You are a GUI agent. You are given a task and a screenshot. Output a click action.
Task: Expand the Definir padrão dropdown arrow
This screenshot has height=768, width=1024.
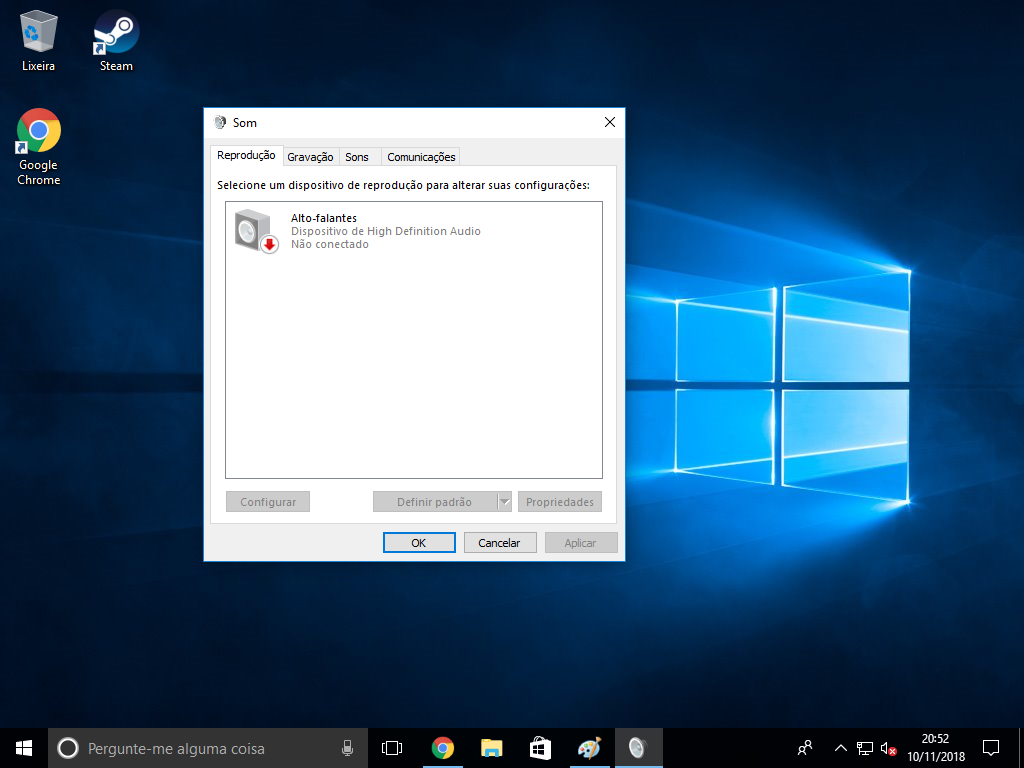[x=505, y=502]
